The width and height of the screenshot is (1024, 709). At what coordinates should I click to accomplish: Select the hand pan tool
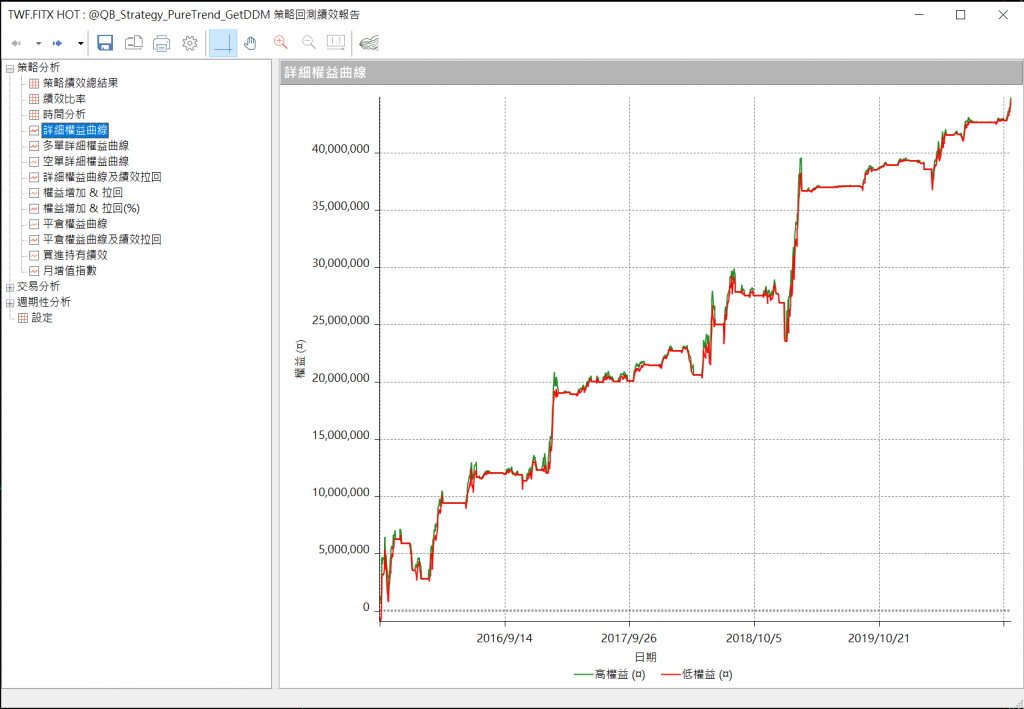(x=251, y=43)
